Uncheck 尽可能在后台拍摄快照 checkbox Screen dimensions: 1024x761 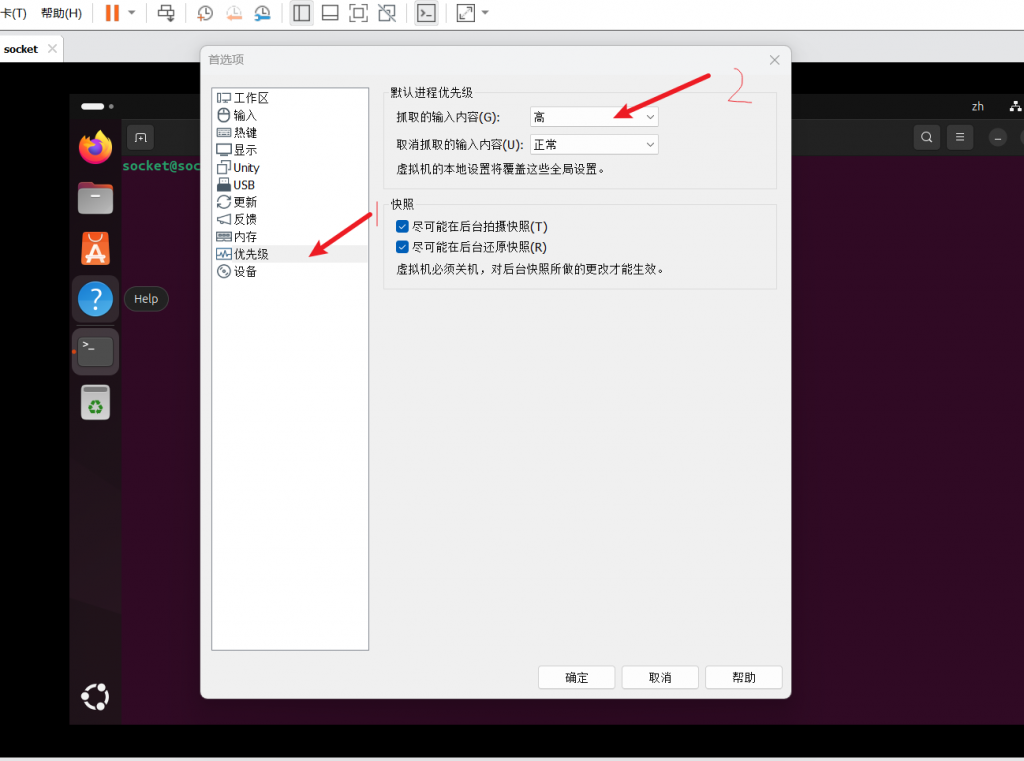[403, 227]
